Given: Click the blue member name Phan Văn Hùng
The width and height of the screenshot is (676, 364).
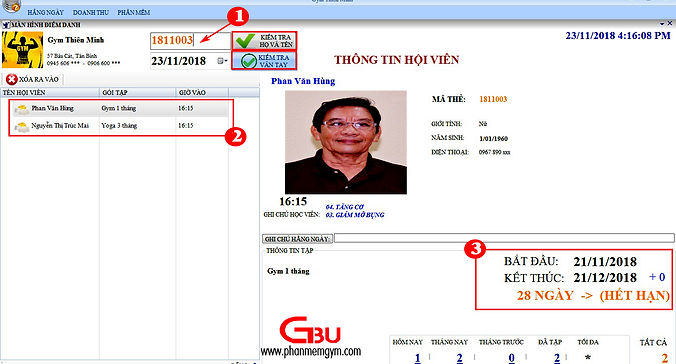Looking at the screenshot, I should 303,81.
